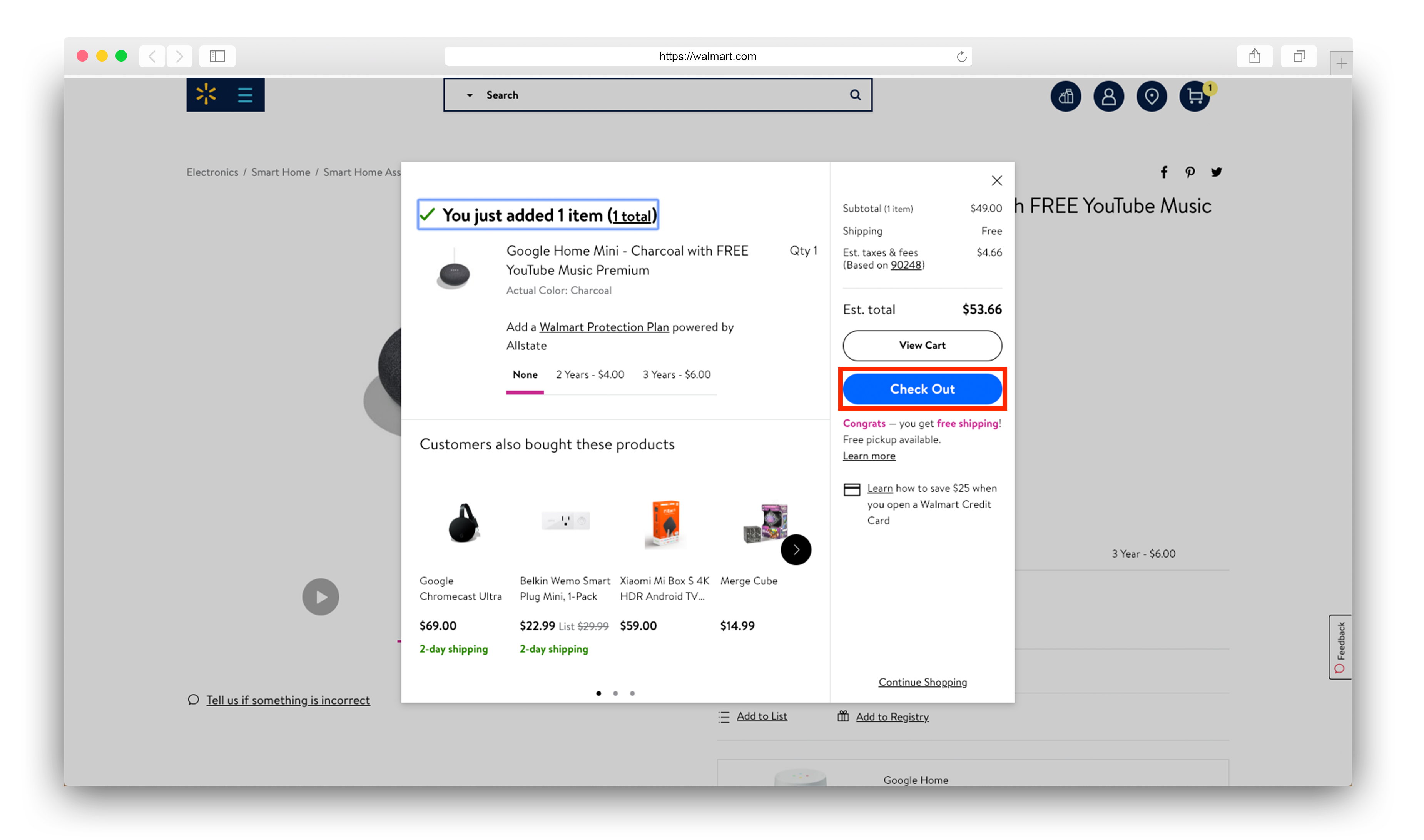Click the Electronics breadcrumb
Image resolution: width=1424 pixels, height=840 pixels.
tap(212, 172)
